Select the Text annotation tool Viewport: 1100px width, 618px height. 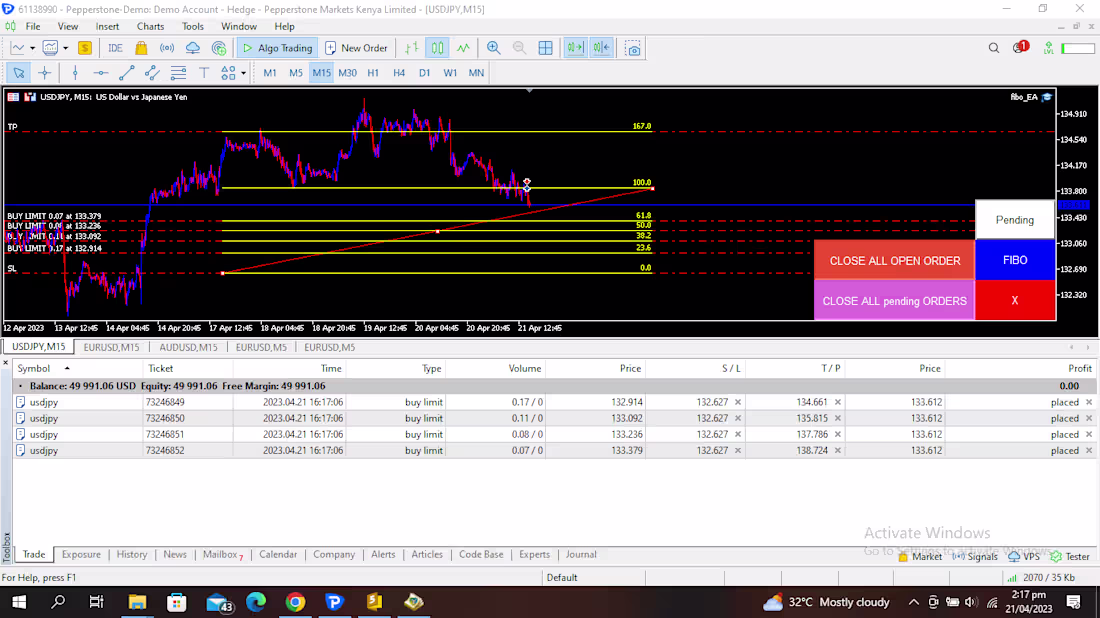click(202, 72)
